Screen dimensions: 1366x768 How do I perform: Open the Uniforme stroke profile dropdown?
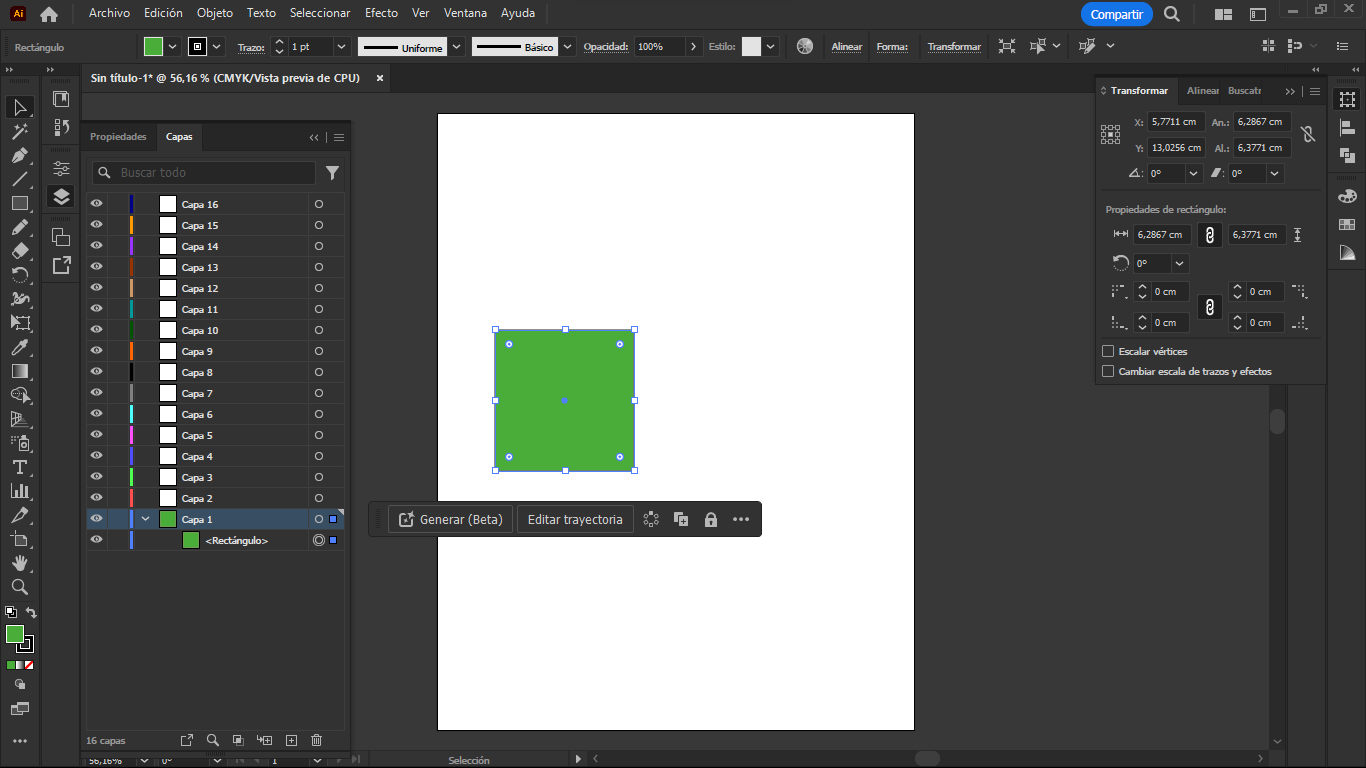pos(456,46)
